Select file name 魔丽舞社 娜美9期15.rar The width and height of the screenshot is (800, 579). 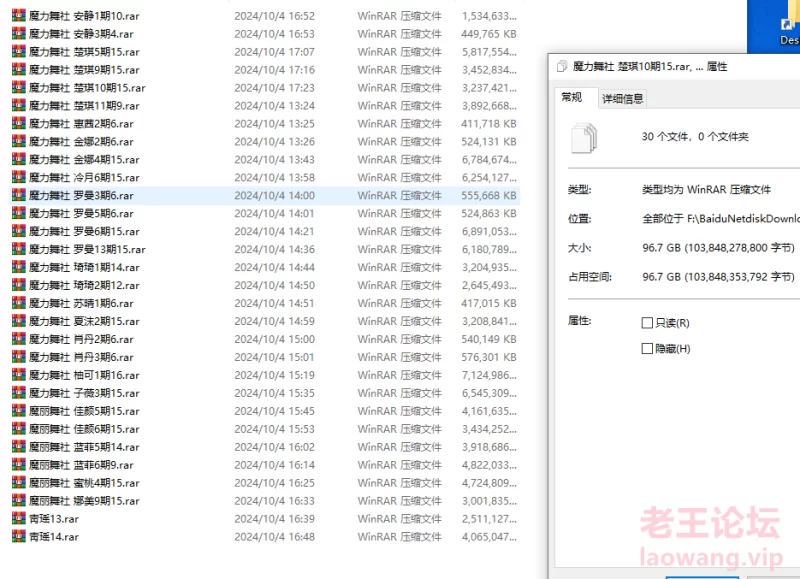(x=84, y=500)
